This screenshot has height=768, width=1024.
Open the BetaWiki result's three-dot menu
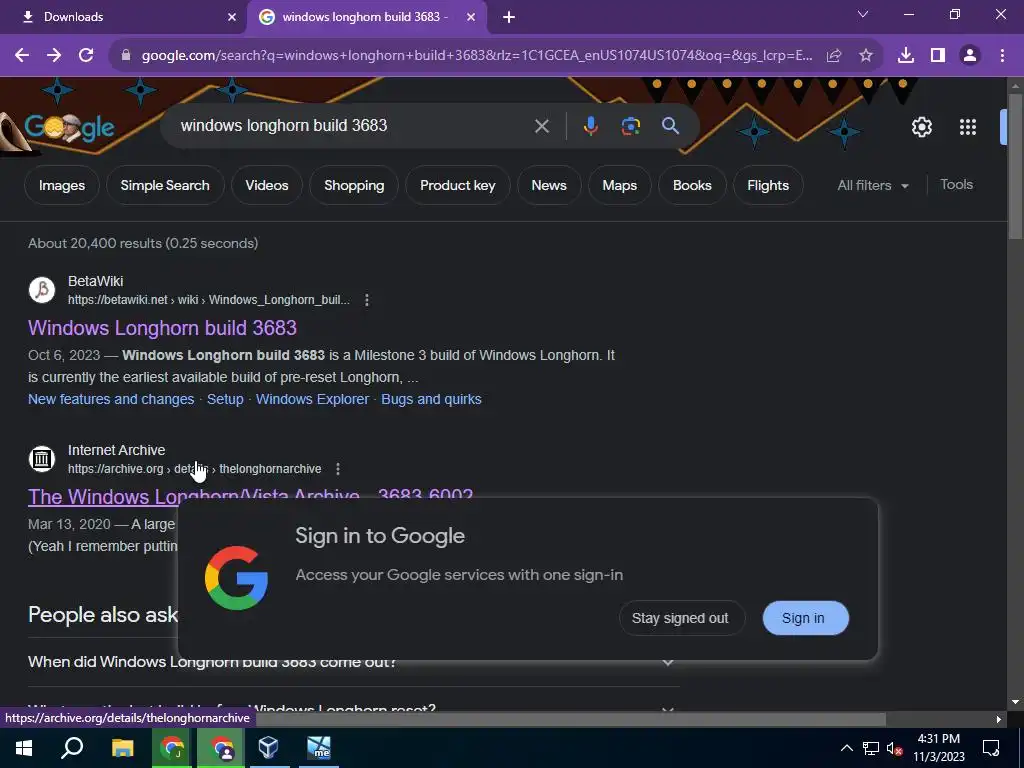pos(366,300)
